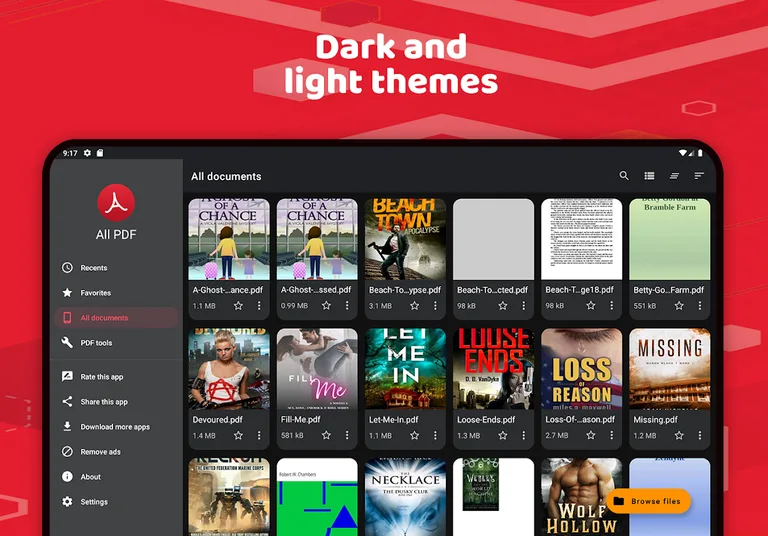Favorite A-Ghost-...ssed.pdf with its star

[x=326, y=306]
